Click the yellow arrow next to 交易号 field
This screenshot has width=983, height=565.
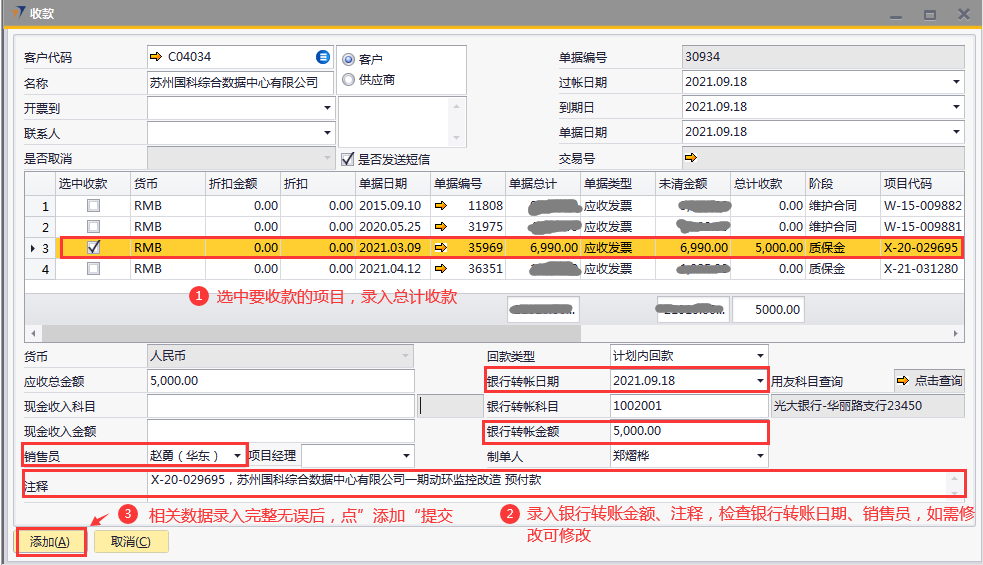point(691,157)
